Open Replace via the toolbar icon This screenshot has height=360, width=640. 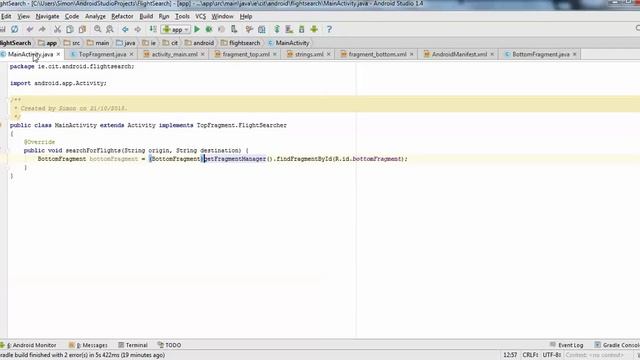[x=110, y=29]
